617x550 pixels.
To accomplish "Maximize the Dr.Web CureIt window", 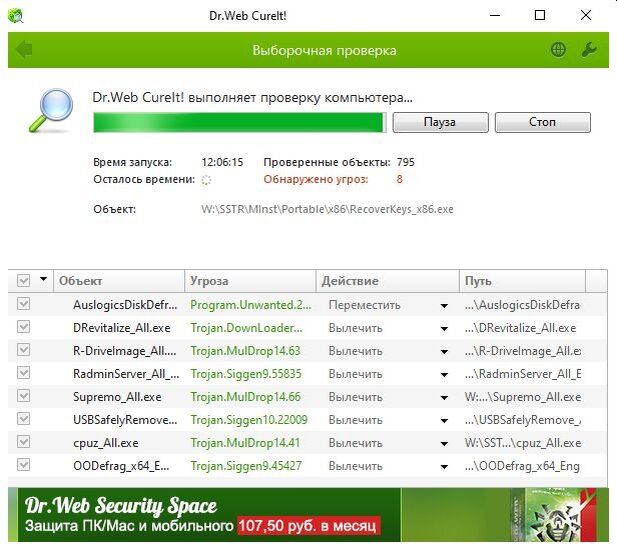I will (x=540, y=16).
